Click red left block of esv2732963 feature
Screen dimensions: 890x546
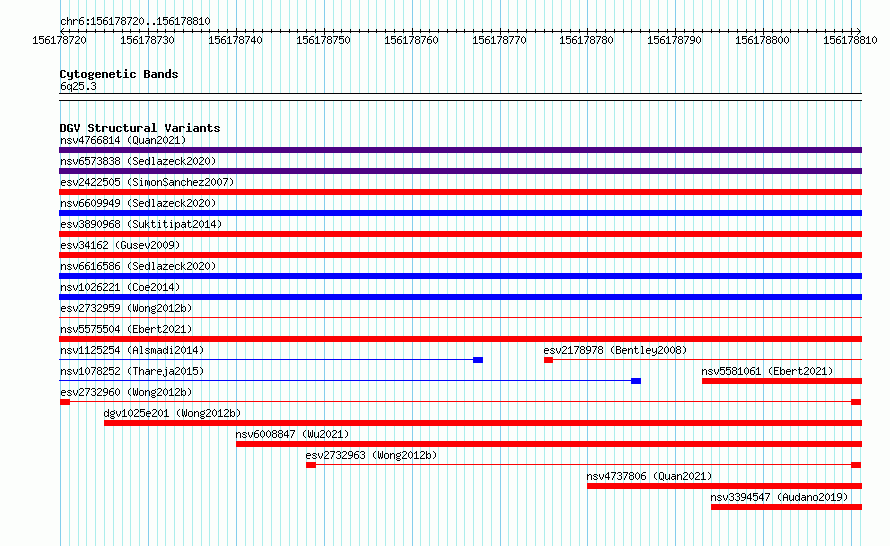310,465
